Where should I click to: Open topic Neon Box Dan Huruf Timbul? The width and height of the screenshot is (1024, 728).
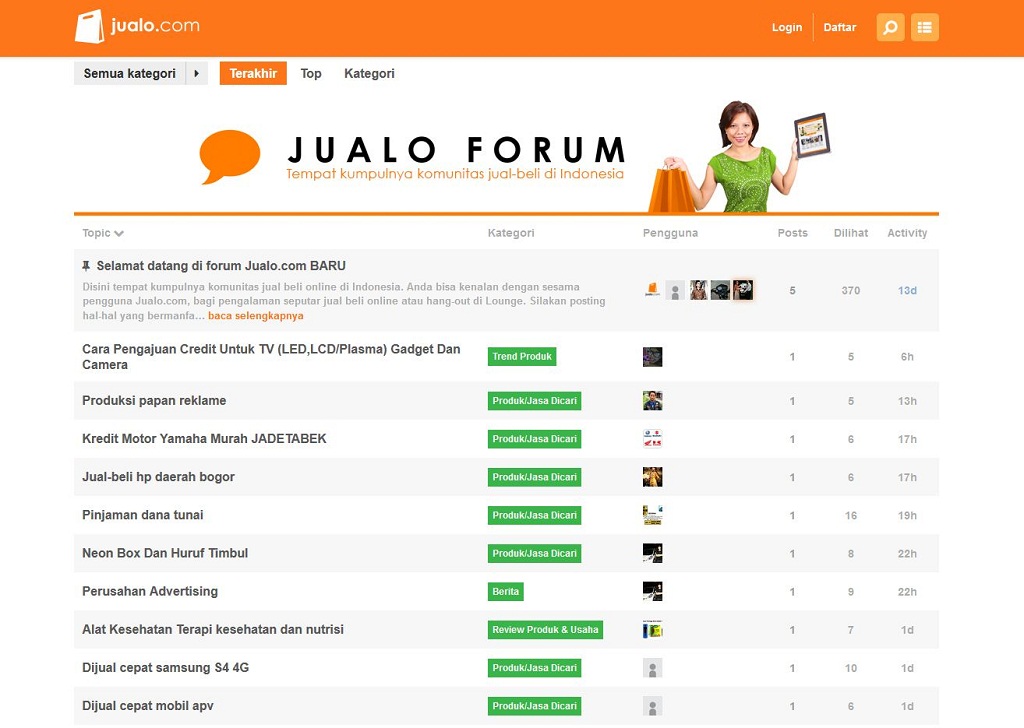pyautogui.click(x=165, y=553)
